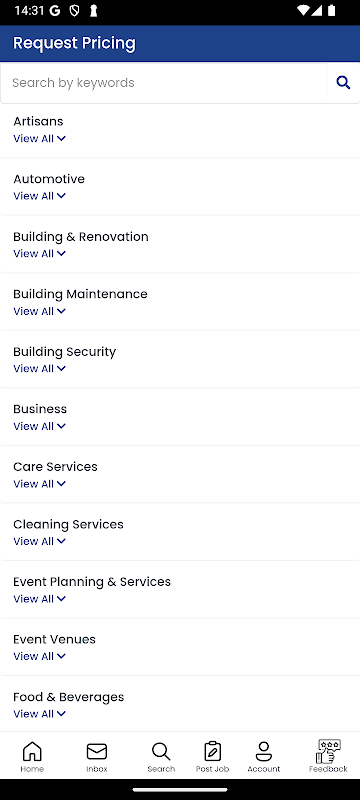Go to the Search tab magnifier icon
This screenshot has height=800, width=360.
pyautogui.click(x=161, y=751)
